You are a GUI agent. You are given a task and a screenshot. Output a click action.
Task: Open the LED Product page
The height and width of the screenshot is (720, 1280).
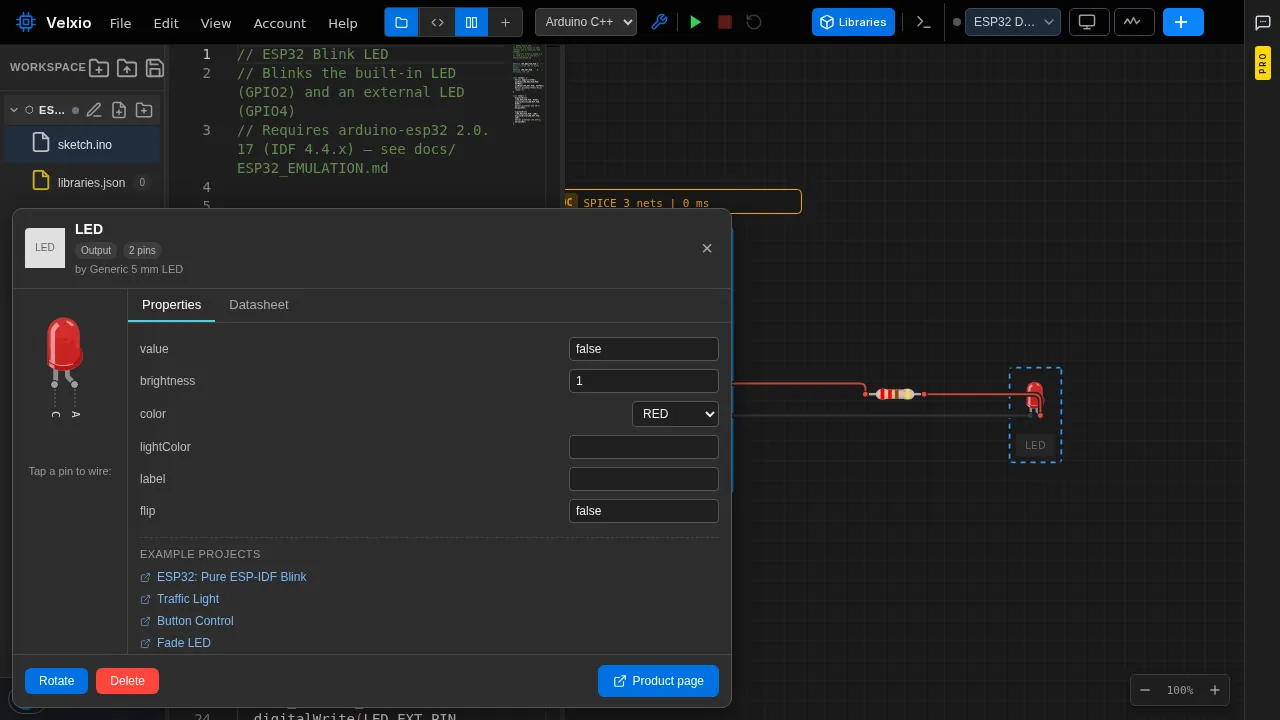tap(658, 681)
